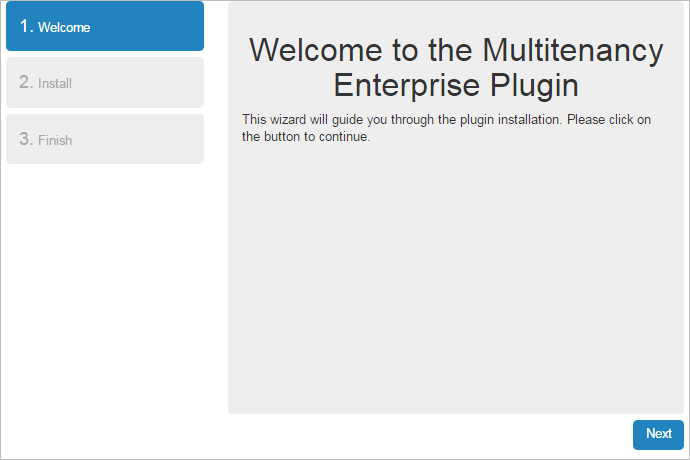Click the Next button
Screen dimensions: 690x460
(x=658, y=434)
